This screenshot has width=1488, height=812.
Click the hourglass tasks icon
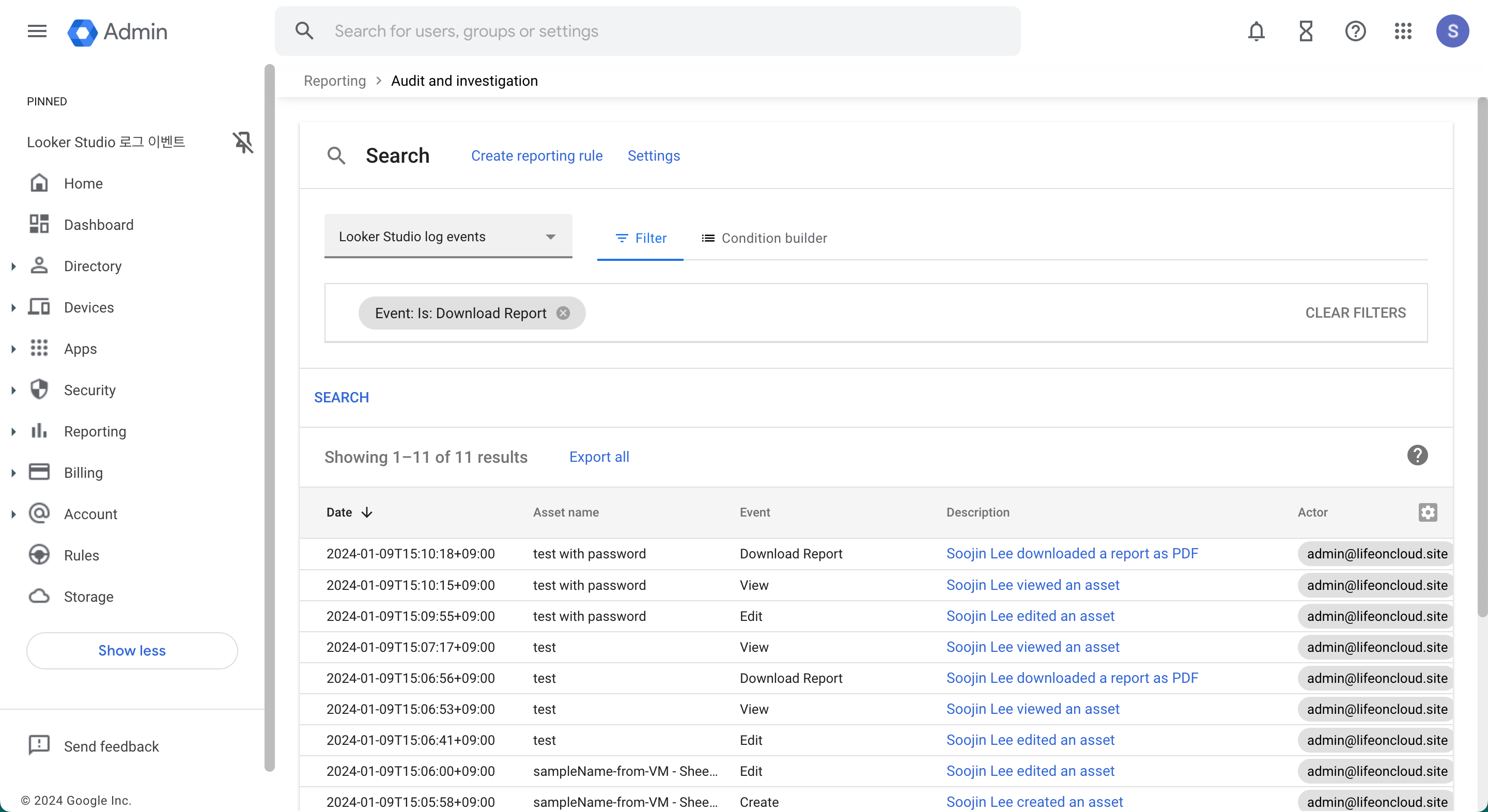click(x=1306, y=31)
